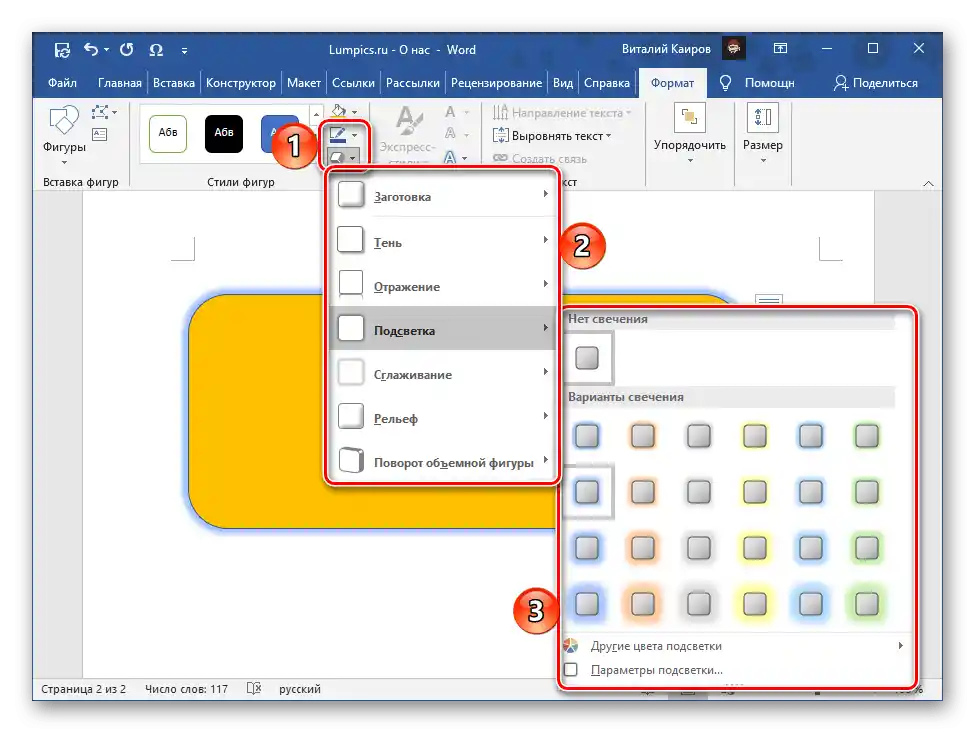Image resolution: width=975 pixels, height=733 pixels.
Task: Apply third-row gray glow variant
Action: [x=699, y=548]
